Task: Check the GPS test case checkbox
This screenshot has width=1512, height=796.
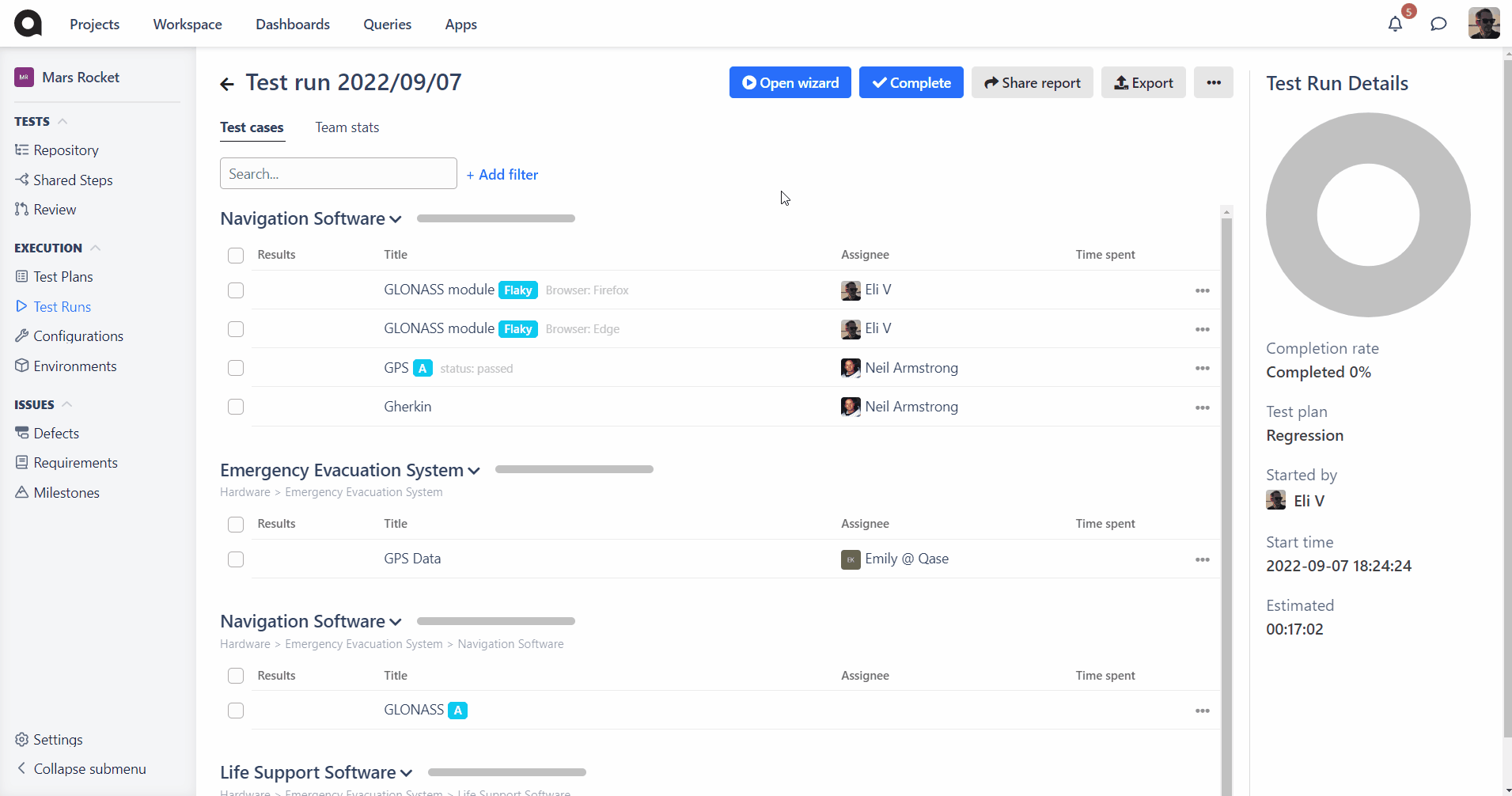Action: (x=236, y=368)
